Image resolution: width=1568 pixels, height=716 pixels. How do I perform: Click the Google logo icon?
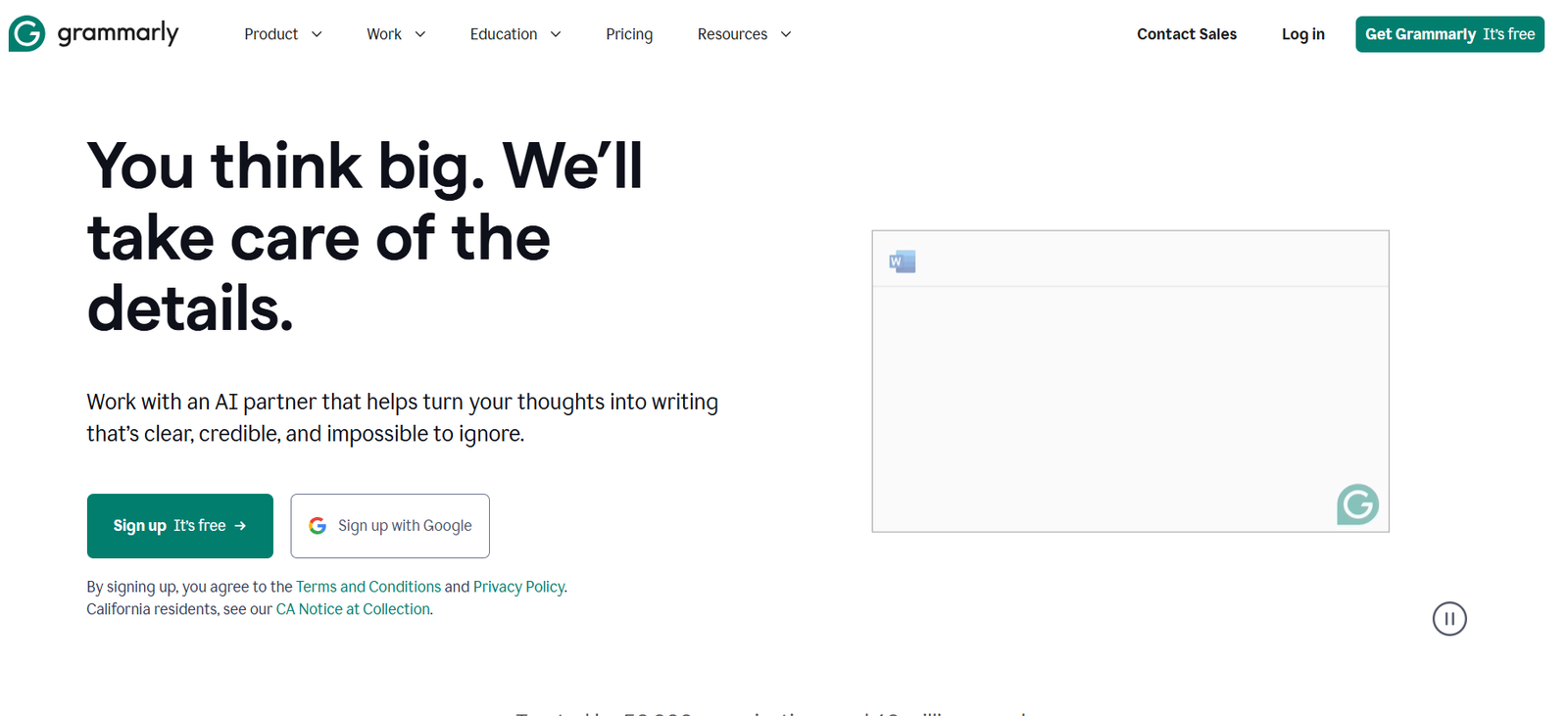pyautogui.click(x=318, y=526)
